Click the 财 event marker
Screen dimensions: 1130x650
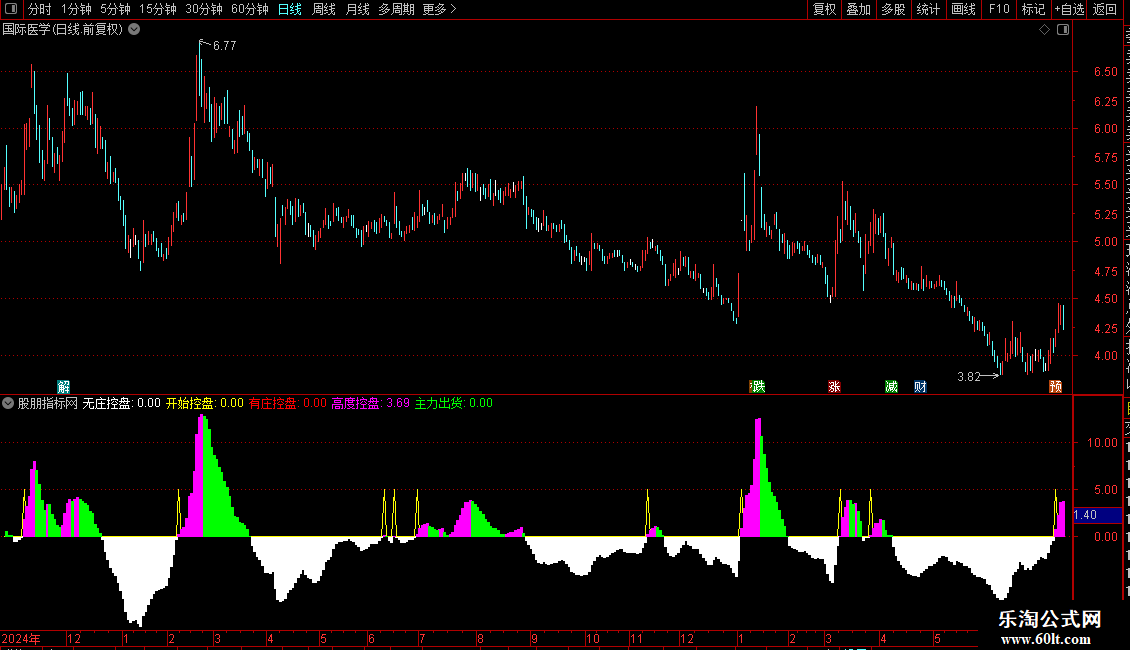920,387
